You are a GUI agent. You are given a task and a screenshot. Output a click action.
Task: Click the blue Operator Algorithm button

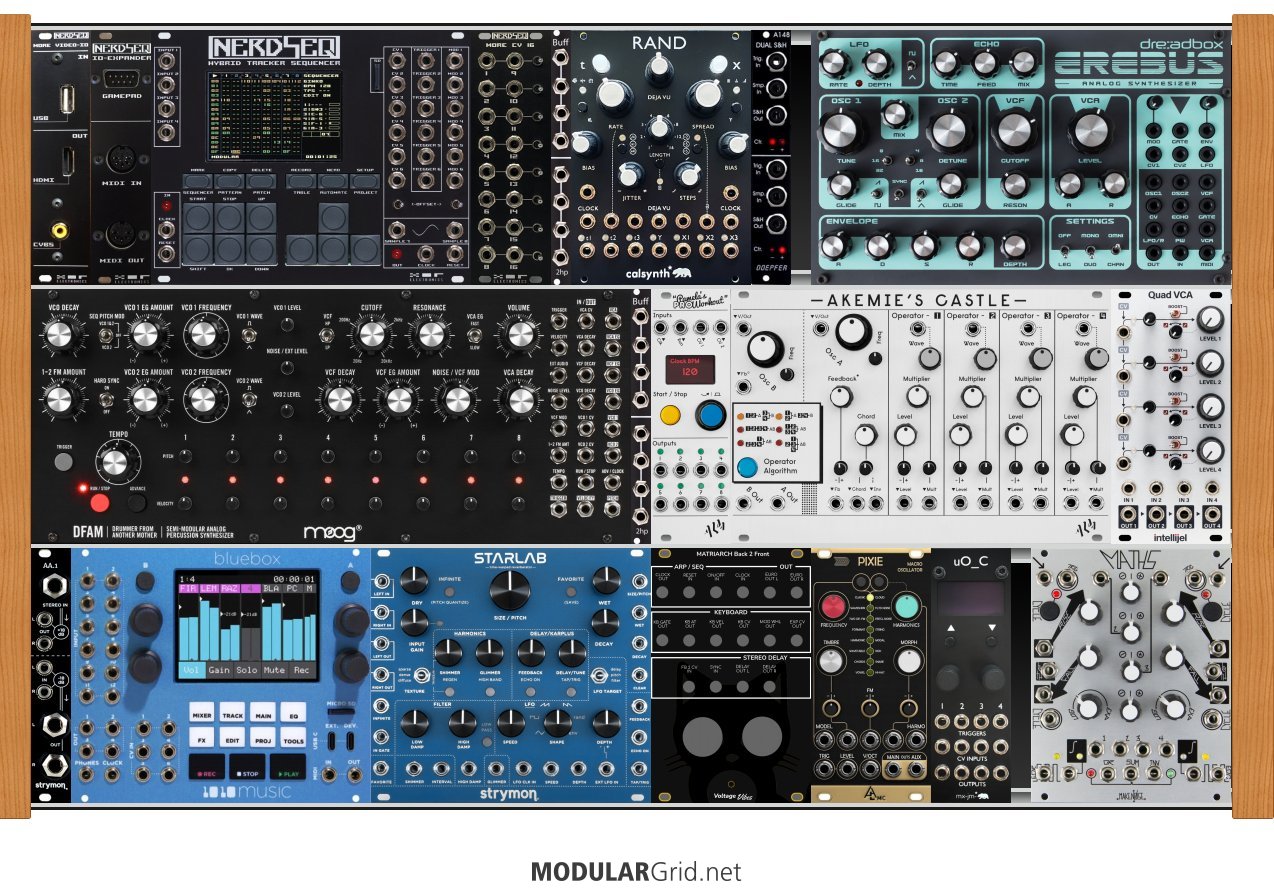point(747,467)
